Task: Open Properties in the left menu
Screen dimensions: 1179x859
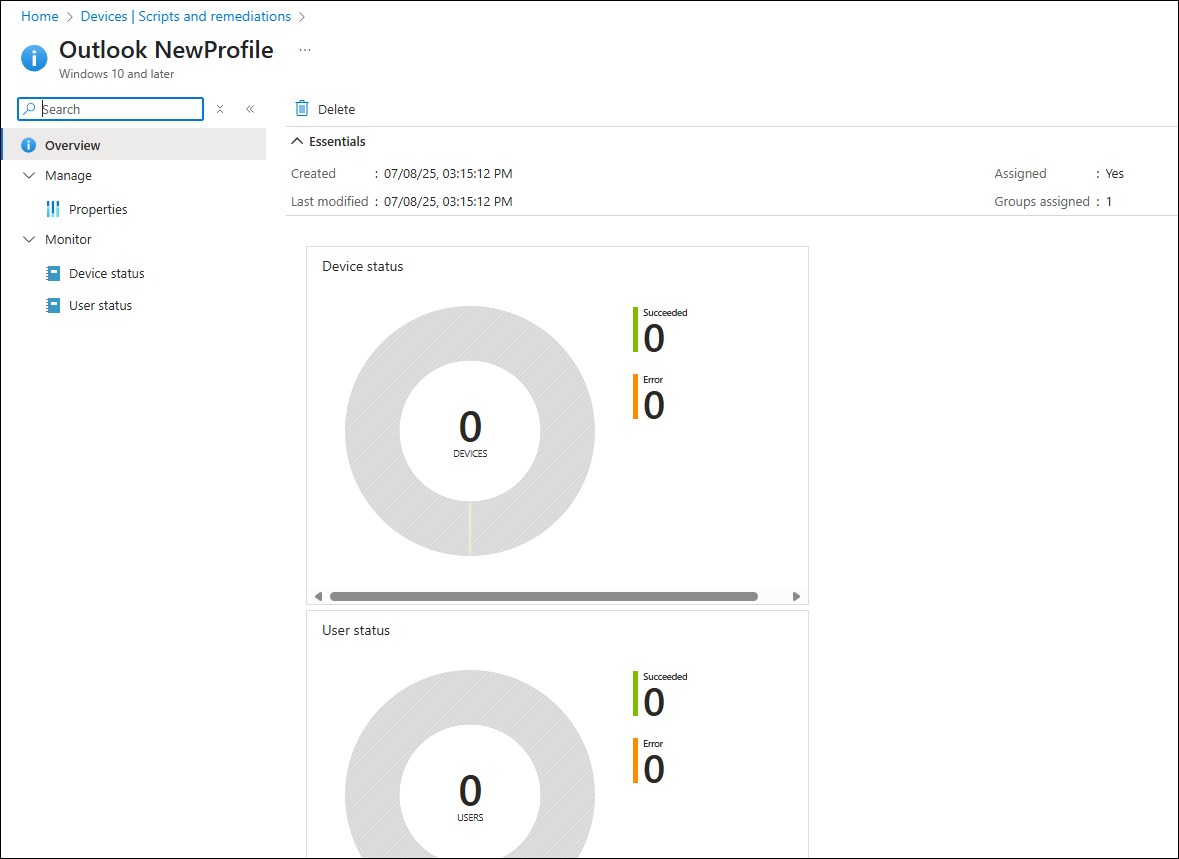Action: (x=98, y=209)
